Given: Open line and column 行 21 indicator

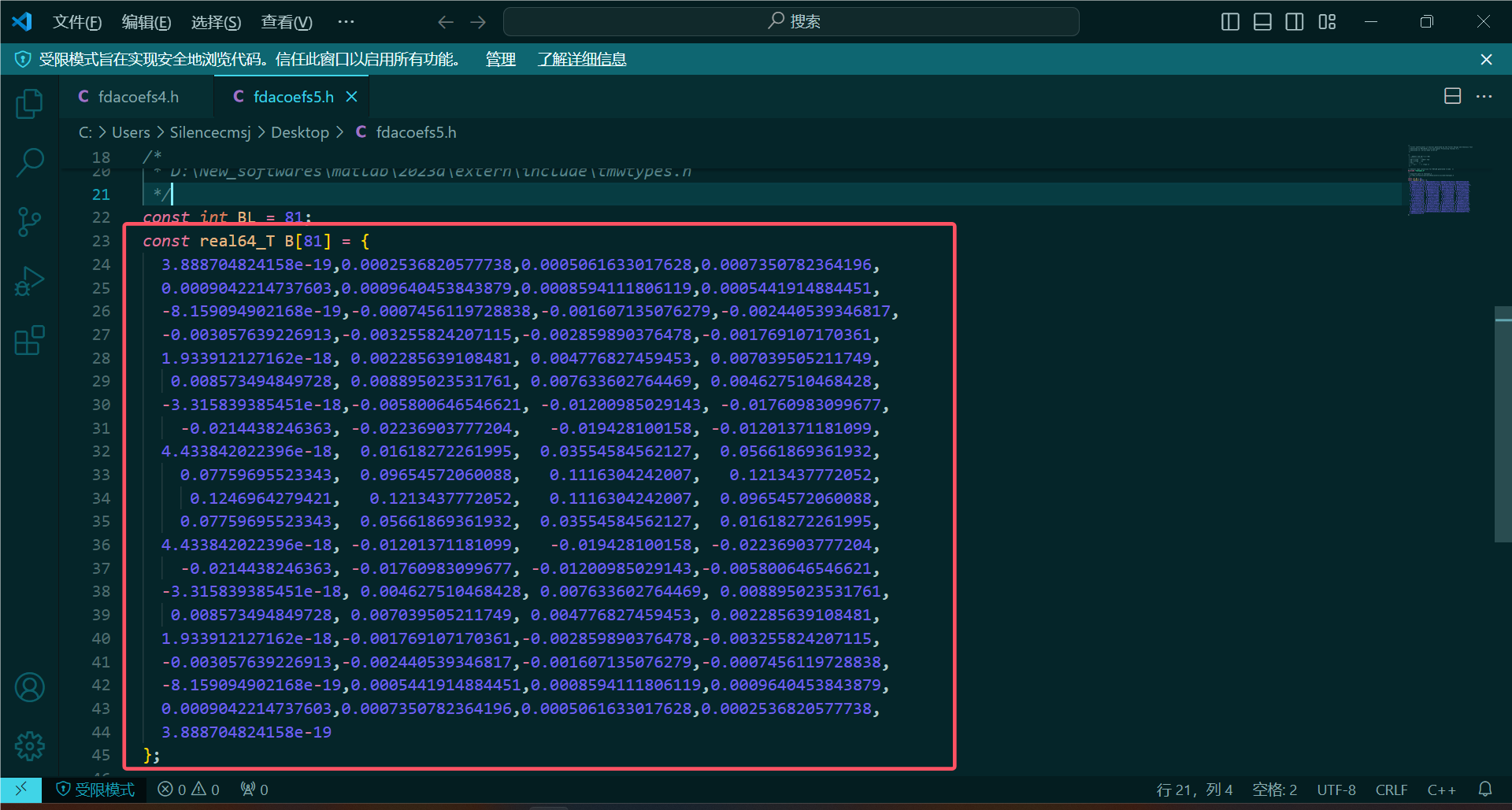Looking at the screenshot, I should (1194, 789).
